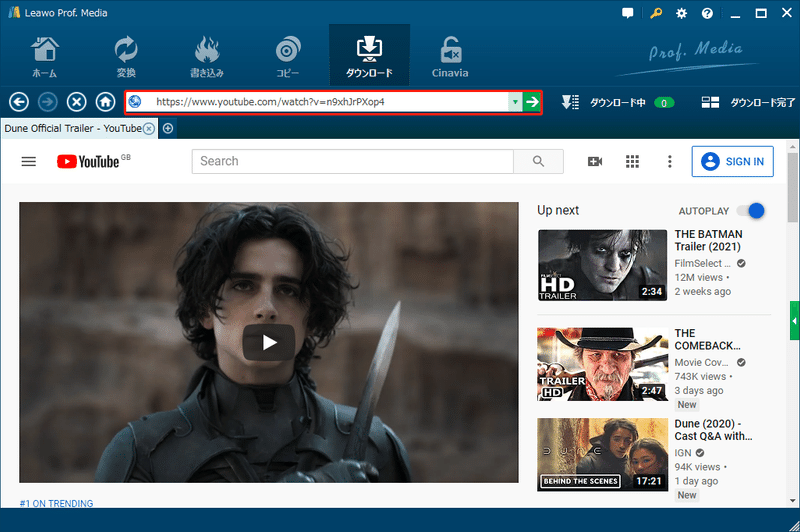Click the SIGN IN button
Image resolution: width=800 pixels, height=532 pixels.
[x=733, y=162]
